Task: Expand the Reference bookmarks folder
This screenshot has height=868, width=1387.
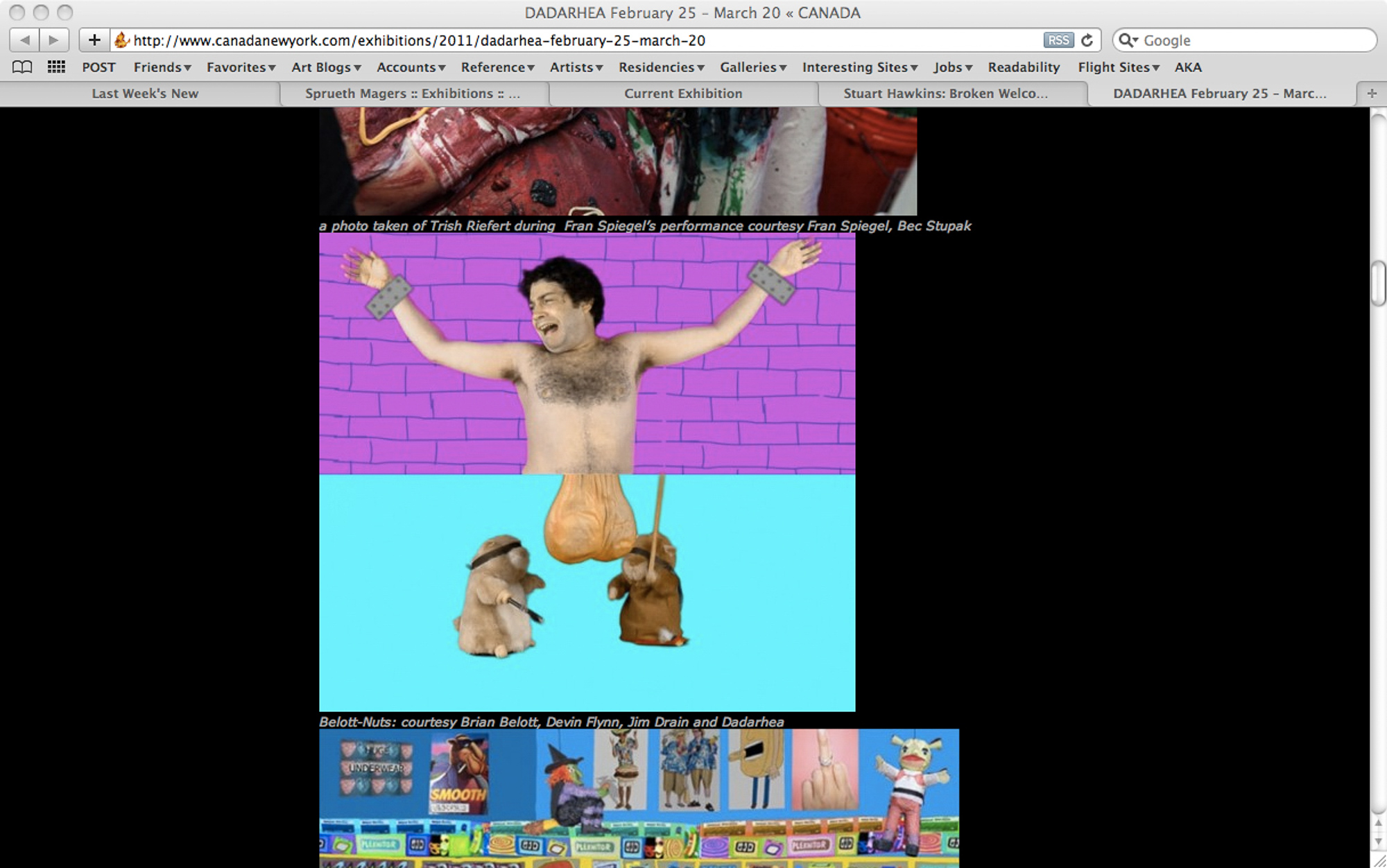Action: (x=498, y=67)
